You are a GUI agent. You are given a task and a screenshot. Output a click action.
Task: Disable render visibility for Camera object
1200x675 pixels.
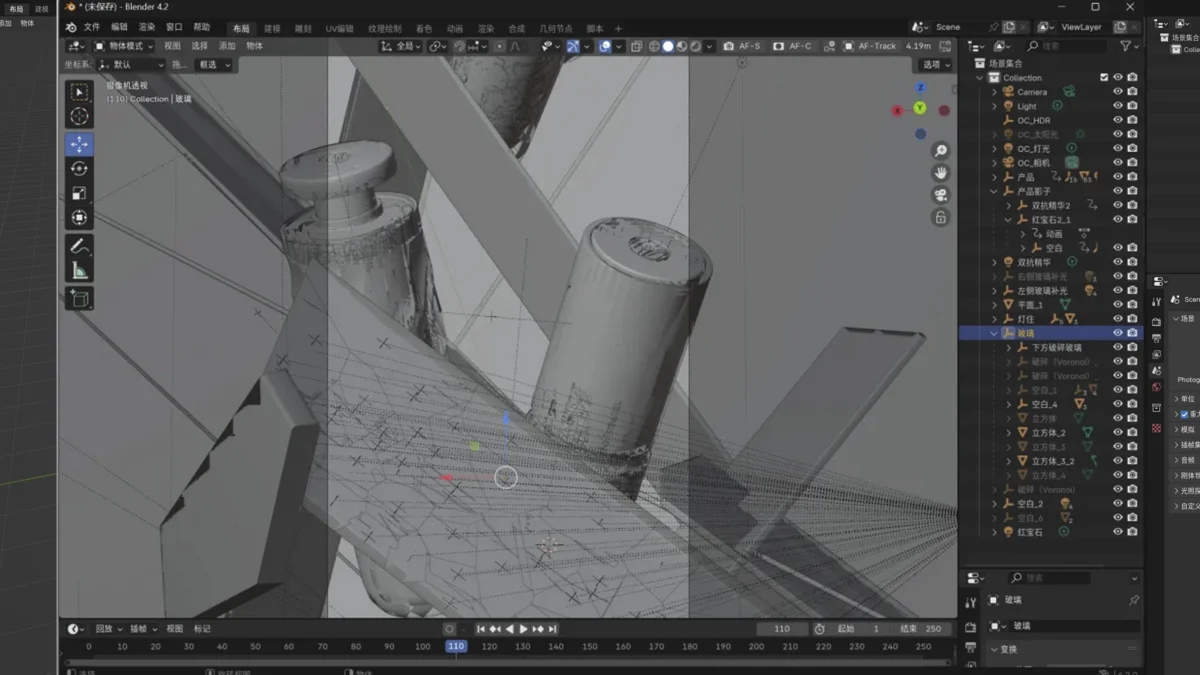coord(1132,91)
